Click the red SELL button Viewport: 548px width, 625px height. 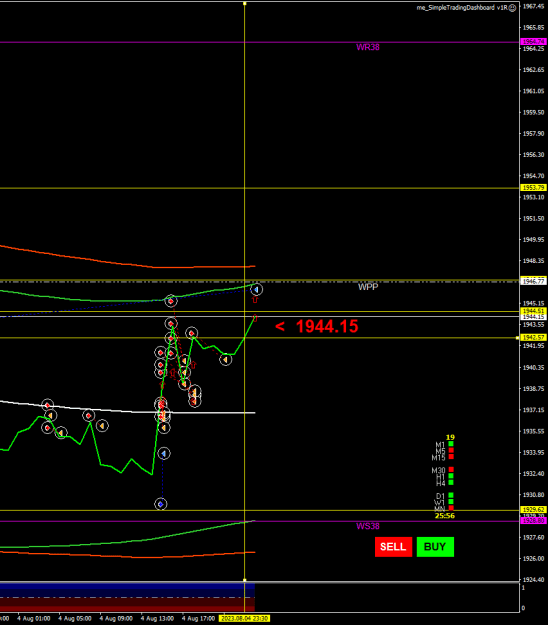coord(393,546)
